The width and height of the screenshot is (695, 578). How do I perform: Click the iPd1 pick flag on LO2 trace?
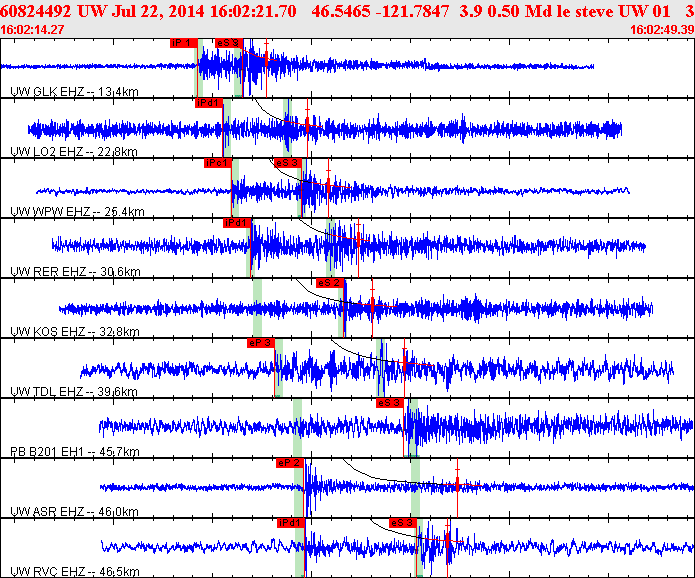209,103
